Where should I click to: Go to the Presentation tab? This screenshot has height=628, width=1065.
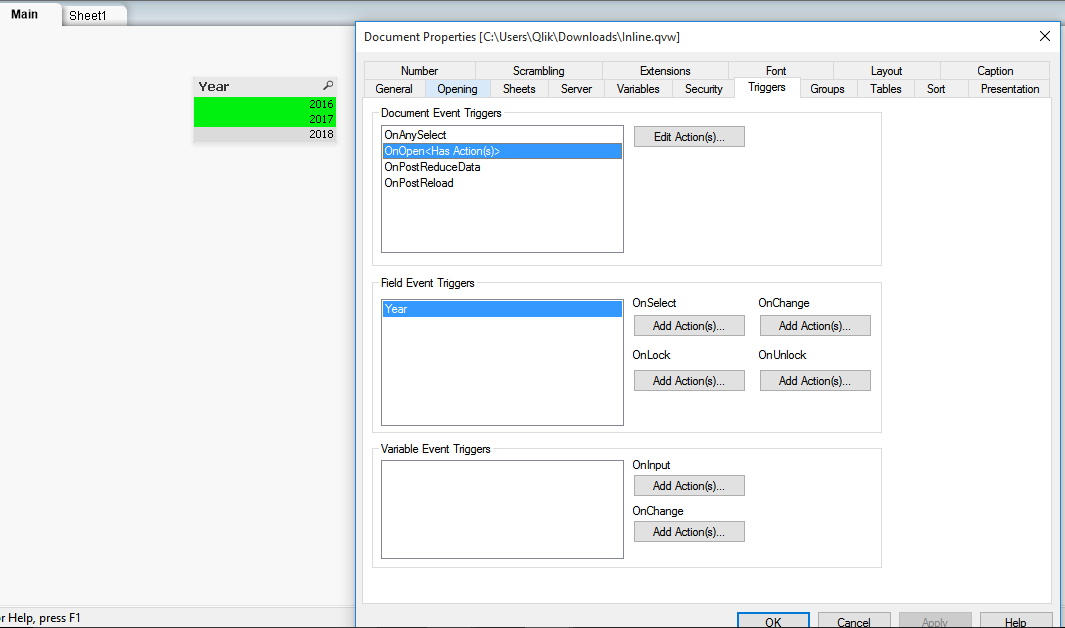click(1009, 89)
